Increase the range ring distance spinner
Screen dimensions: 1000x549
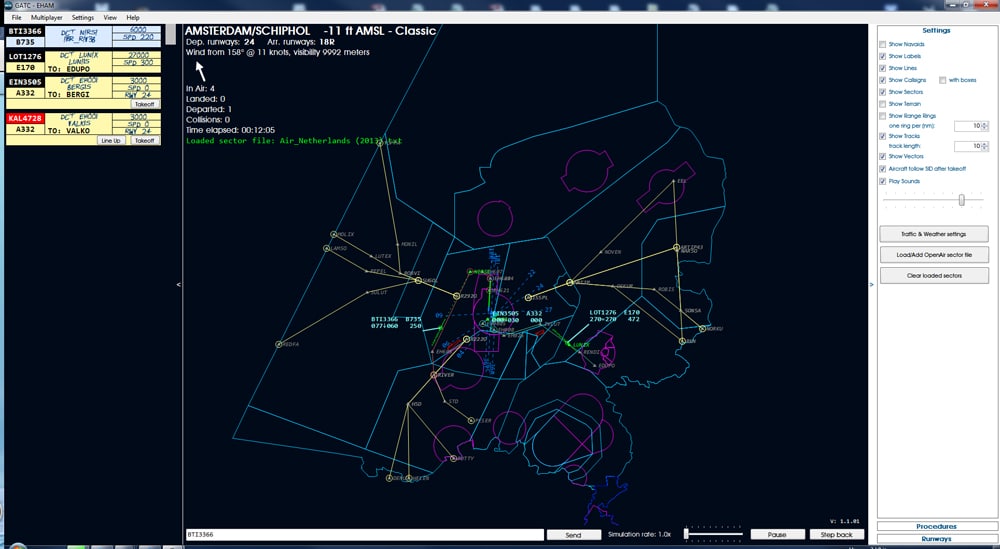click(x=986, y=123)
